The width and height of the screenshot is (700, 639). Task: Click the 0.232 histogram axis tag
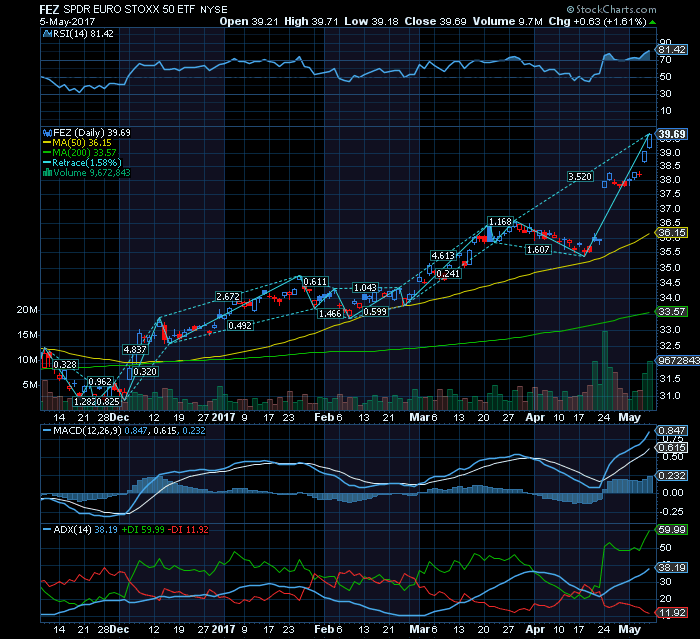(672, 476)
